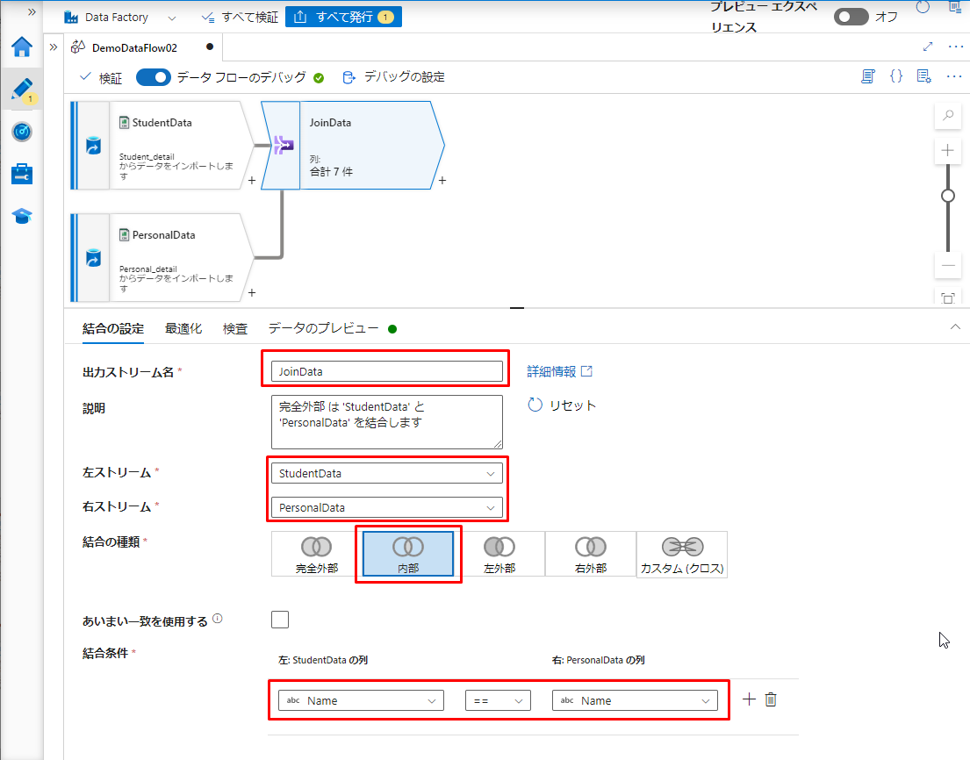Check the あいまい一致を使用する checkbox
Screen dimensions: 970x760
tap(280, 620)
